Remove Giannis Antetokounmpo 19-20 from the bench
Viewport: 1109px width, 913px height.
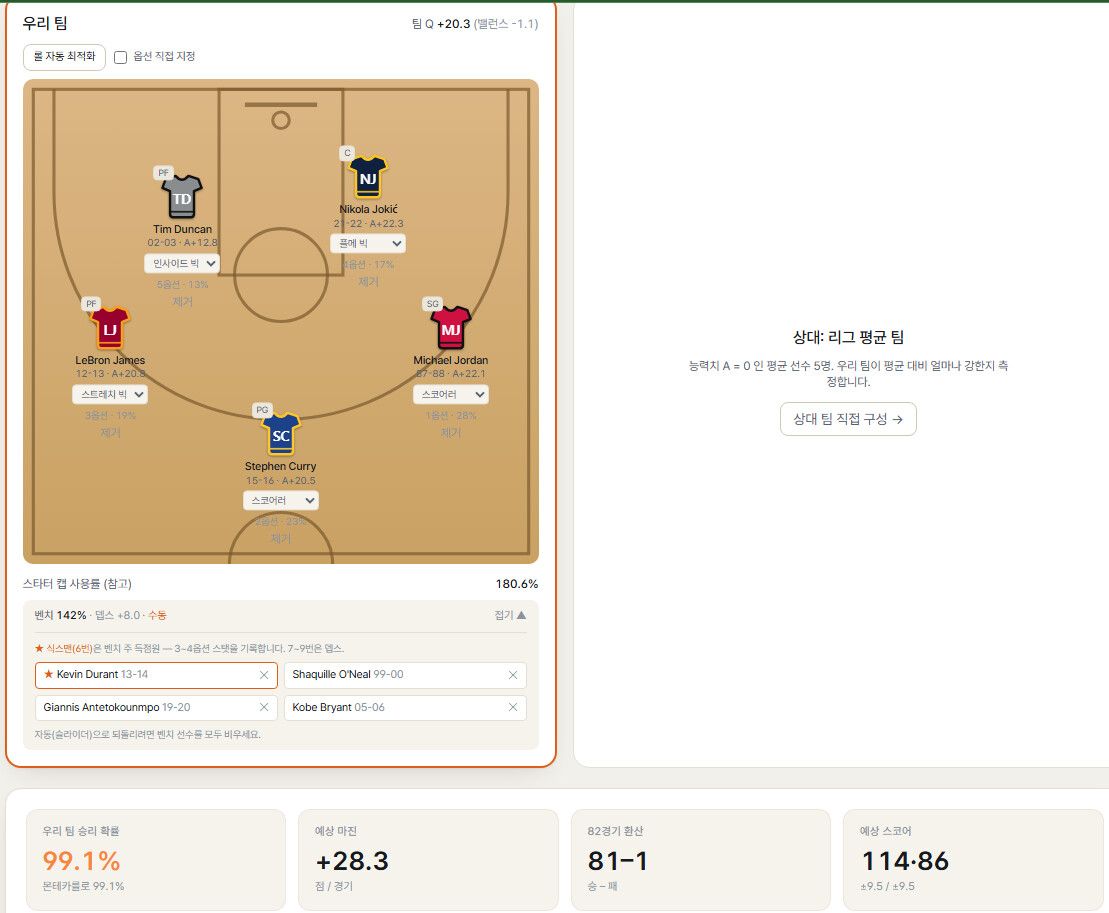coord(264,707)
